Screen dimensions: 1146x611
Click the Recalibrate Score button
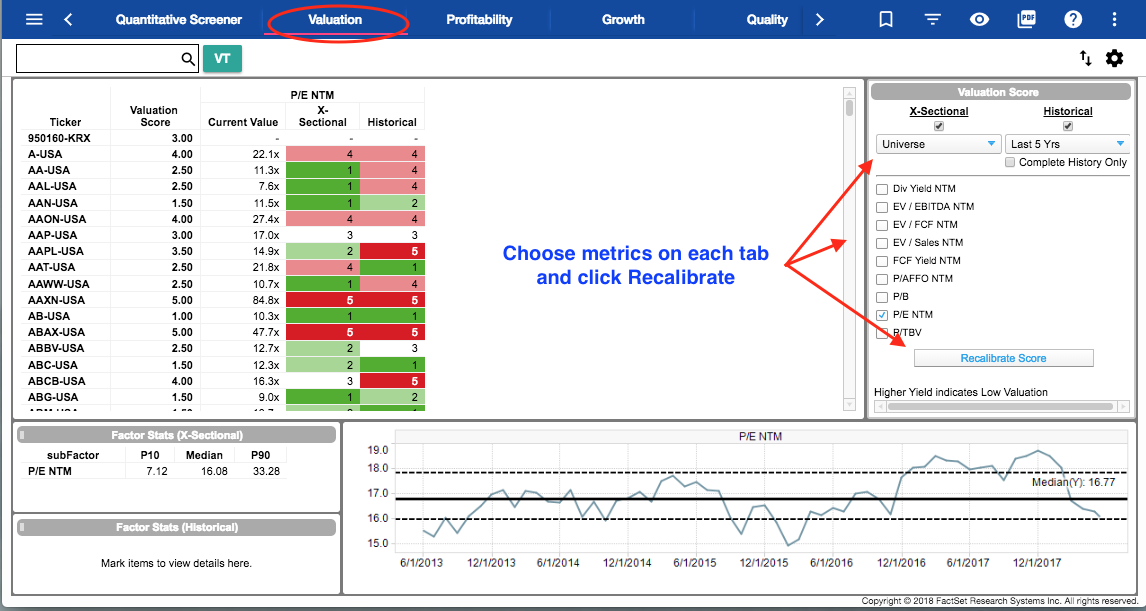tap(1003, 358)
